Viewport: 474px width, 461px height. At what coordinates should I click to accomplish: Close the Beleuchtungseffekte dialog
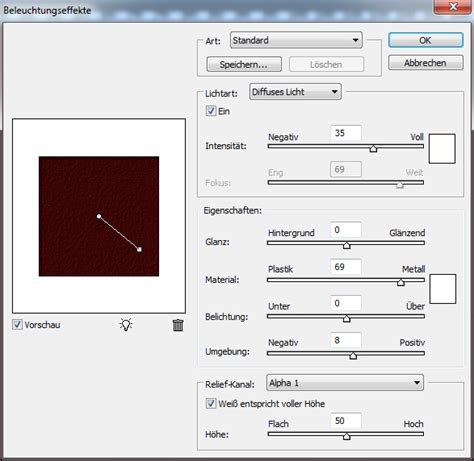453,7
